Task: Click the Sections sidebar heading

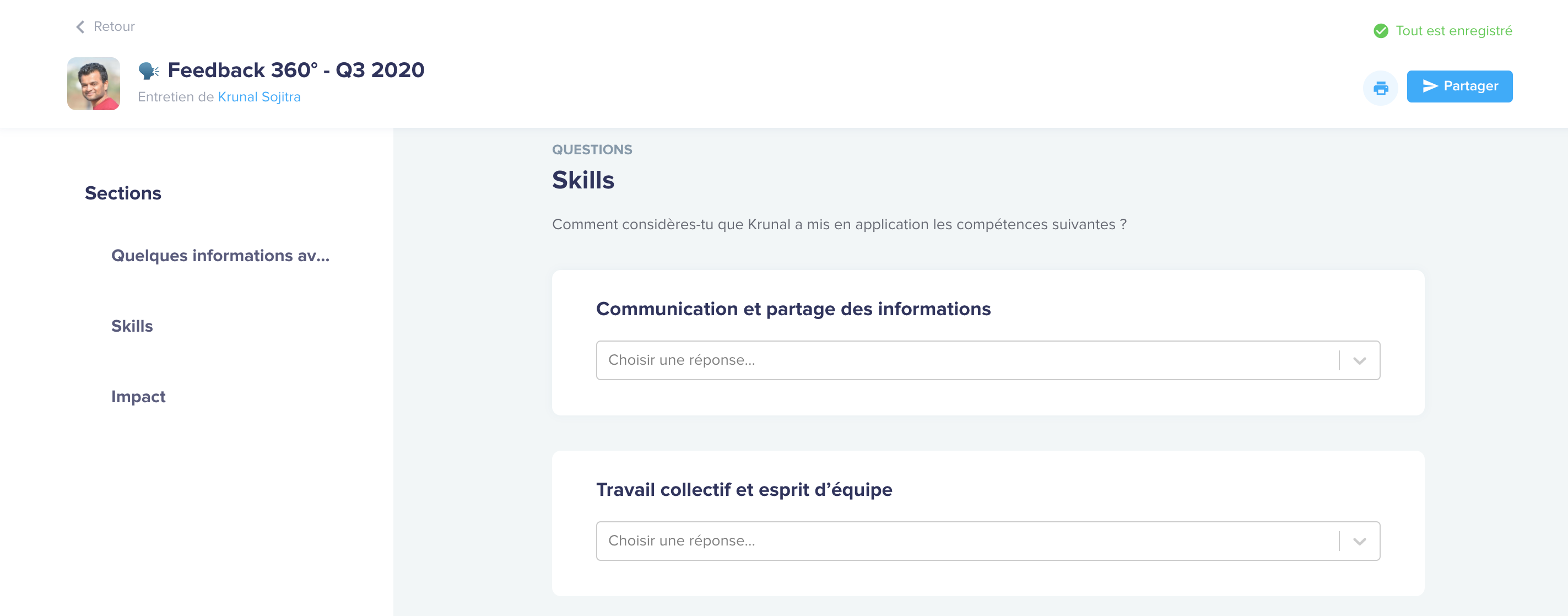Action: click(x=123, y=193)
